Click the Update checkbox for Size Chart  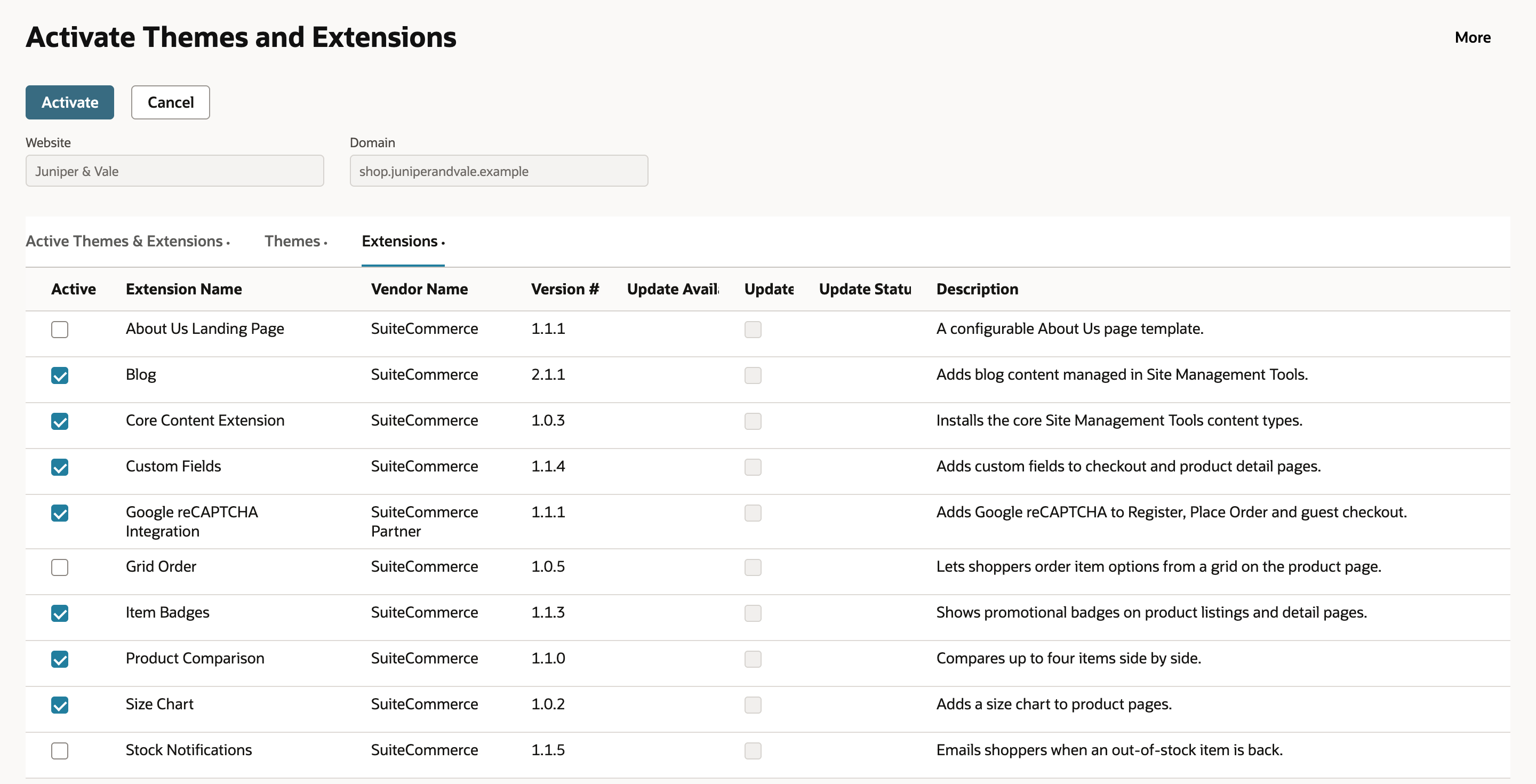pyautogui.click(x=753, y=705)
